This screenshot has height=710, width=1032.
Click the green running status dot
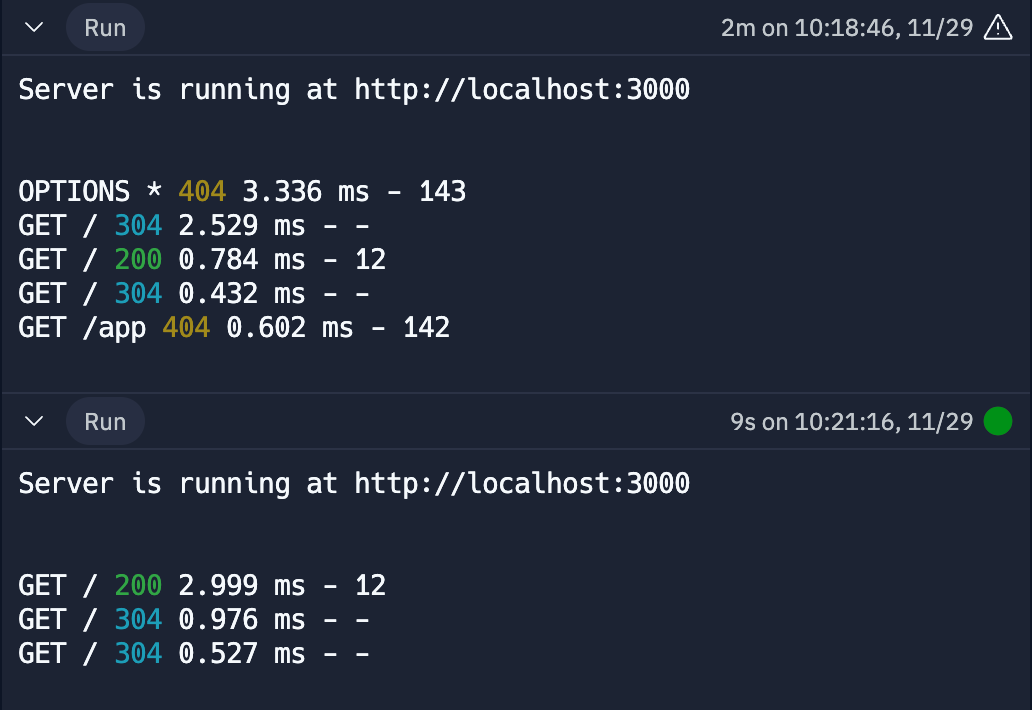point(998,421)
